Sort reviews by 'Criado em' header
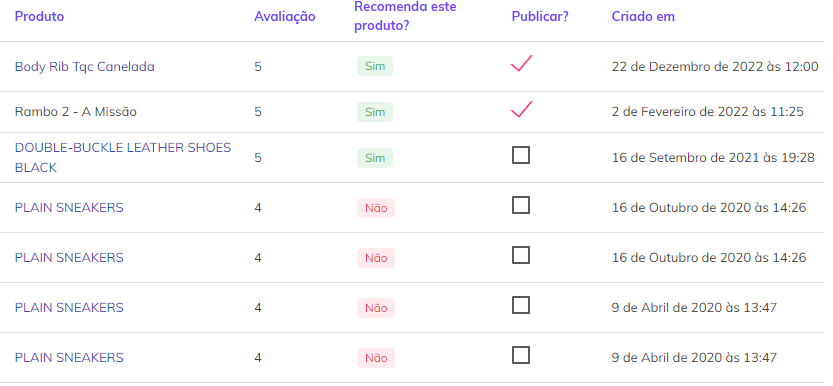833x386 pixels. pyautogui.click(x=643, y=16)
